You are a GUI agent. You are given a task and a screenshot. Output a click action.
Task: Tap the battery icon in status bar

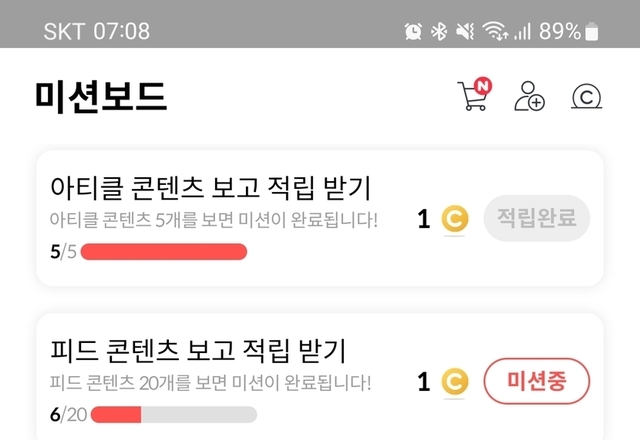click(593, 31)
